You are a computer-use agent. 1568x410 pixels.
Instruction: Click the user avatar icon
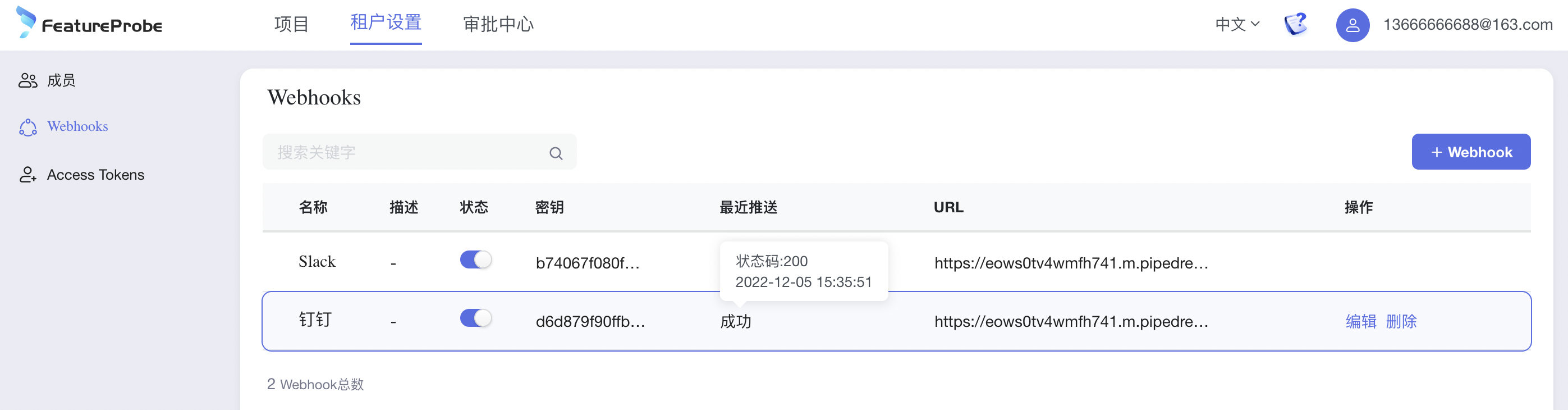[1352, 25]
